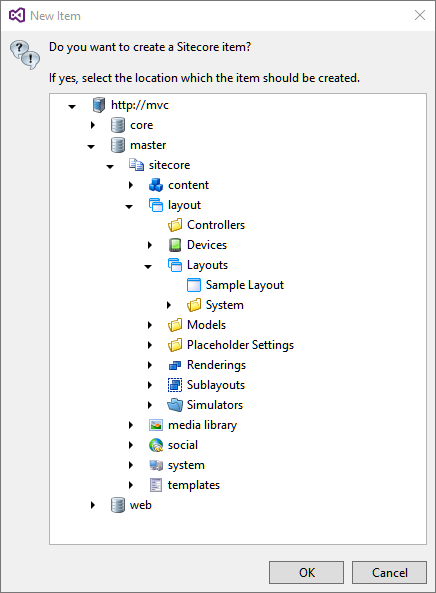
Task: Click the Placeholder Settings folder icon
Action: coord(175,345)
